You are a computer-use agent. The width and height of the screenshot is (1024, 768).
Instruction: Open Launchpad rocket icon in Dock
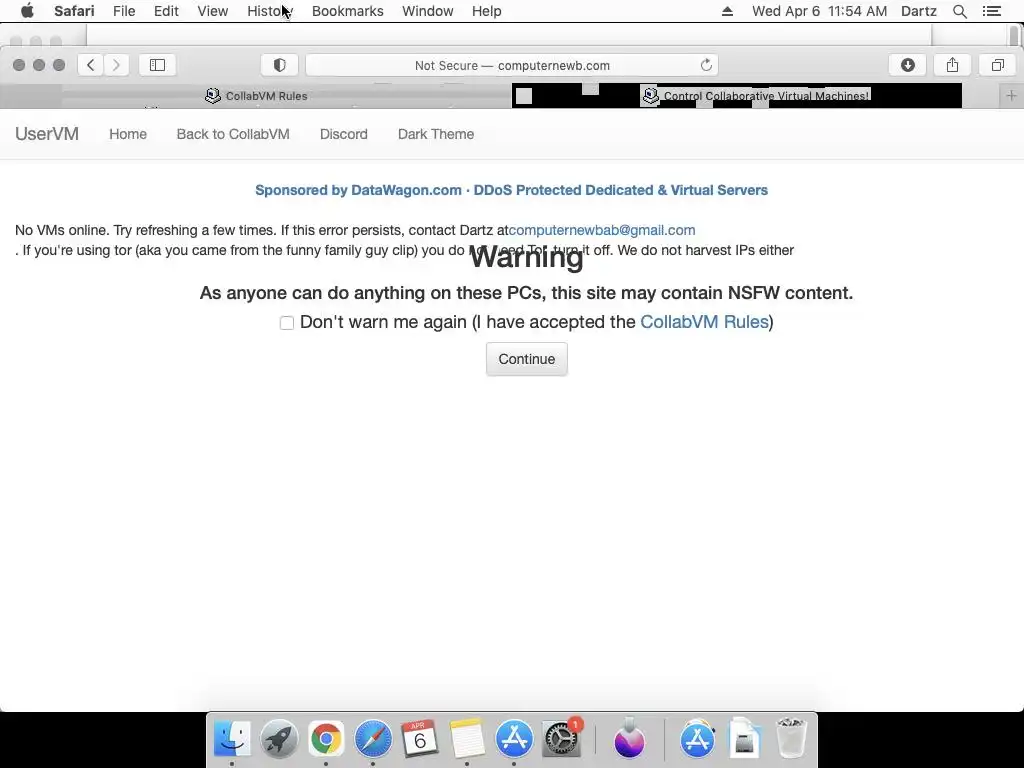[x=279, y=739]
